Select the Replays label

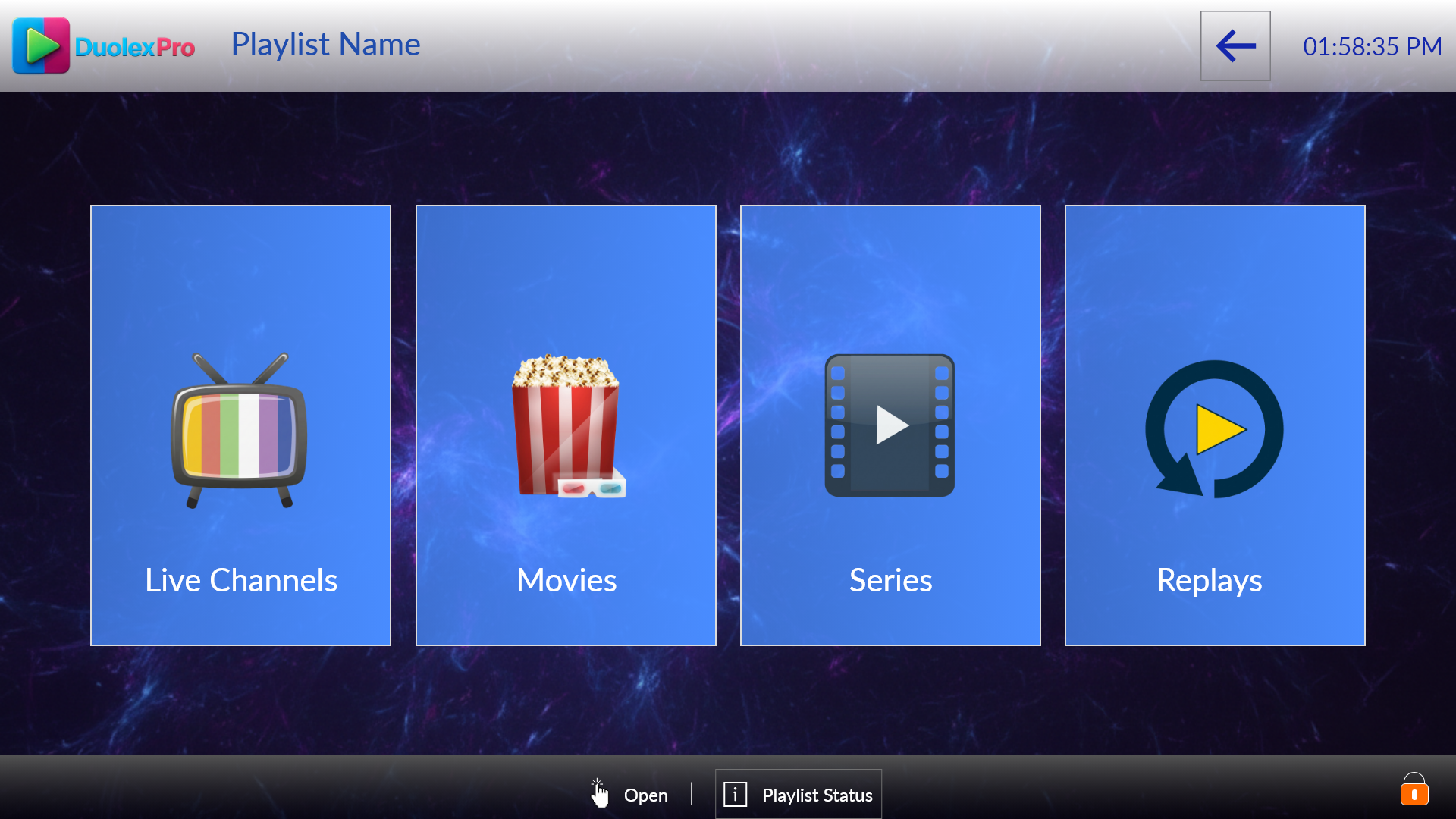pos(1209,581)
